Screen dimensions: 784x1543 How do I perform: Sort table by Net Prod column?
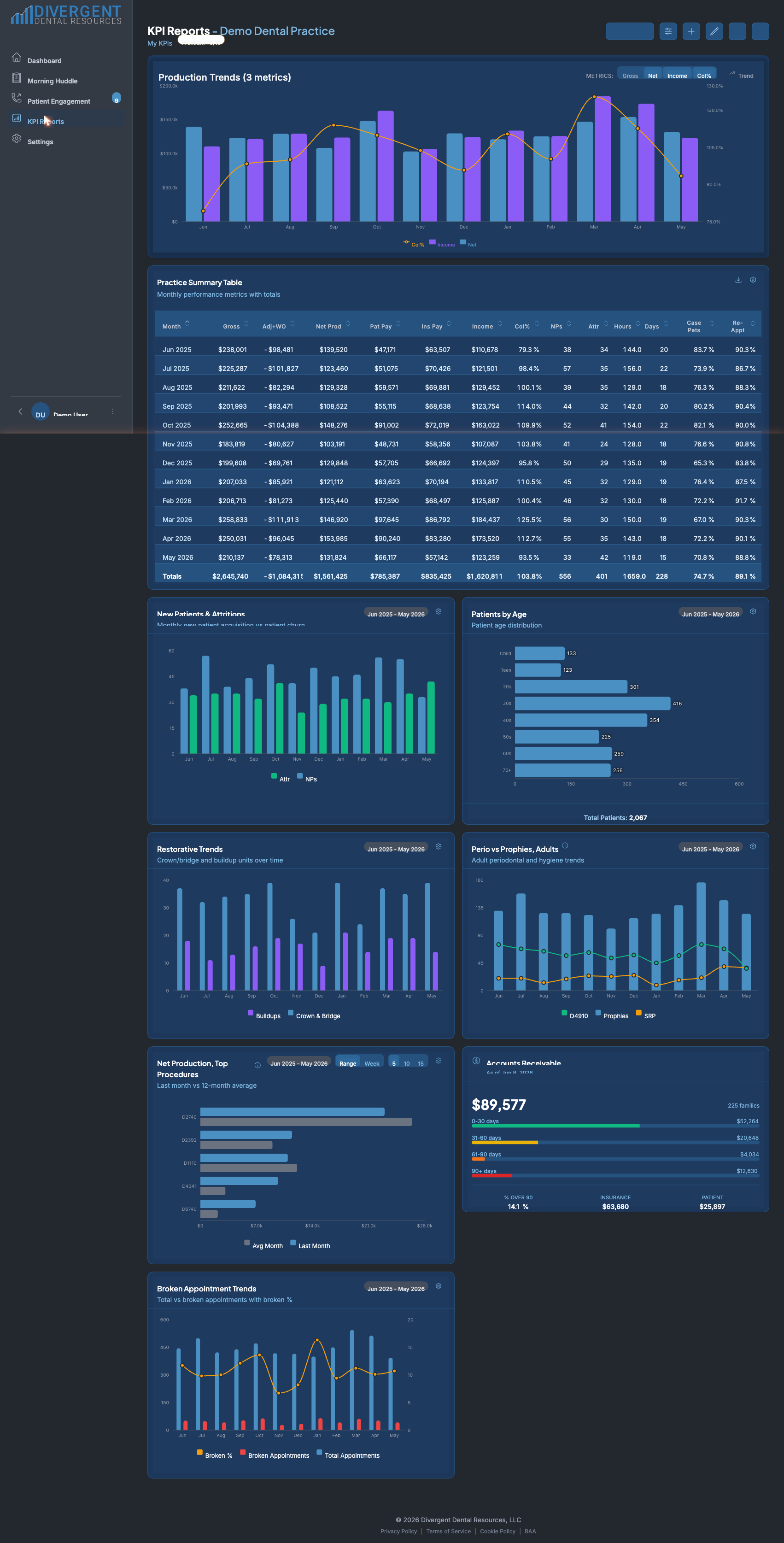[x=333, y=325]
